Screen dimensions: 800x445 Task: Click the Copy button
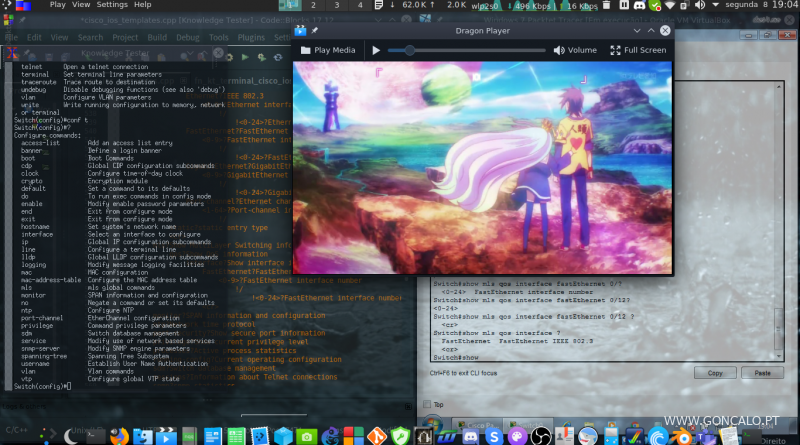point(716,373)
